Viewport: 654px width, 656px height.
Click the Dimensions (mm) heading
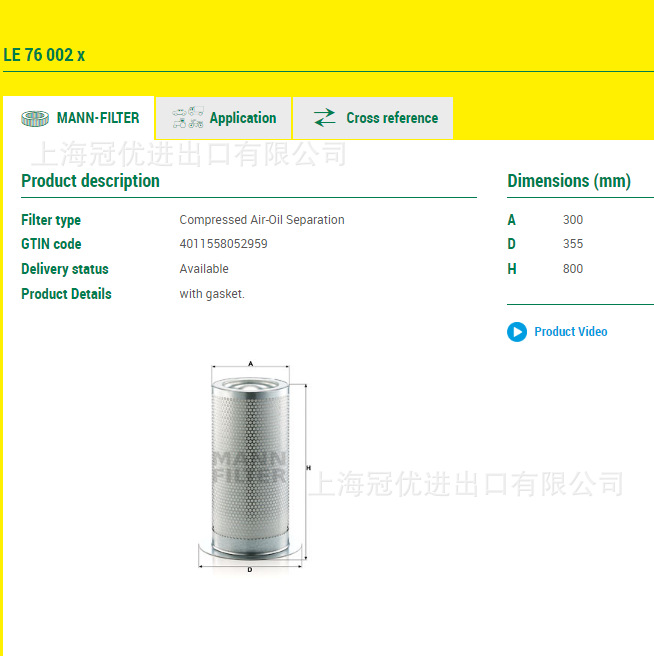point(569,181)
